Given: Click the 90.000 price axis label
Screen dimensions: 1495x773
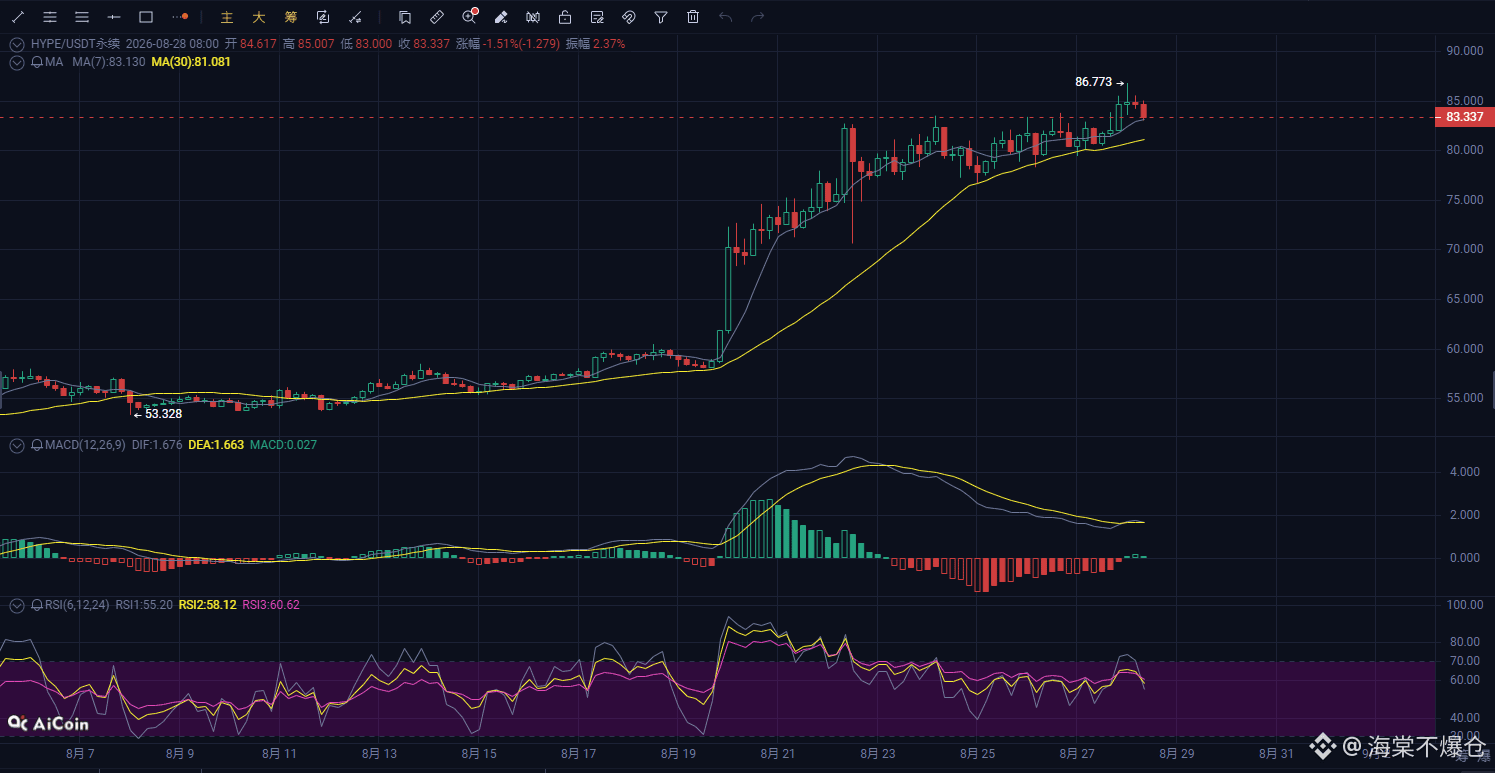Looking at the screenshot, I should 1465,51.
